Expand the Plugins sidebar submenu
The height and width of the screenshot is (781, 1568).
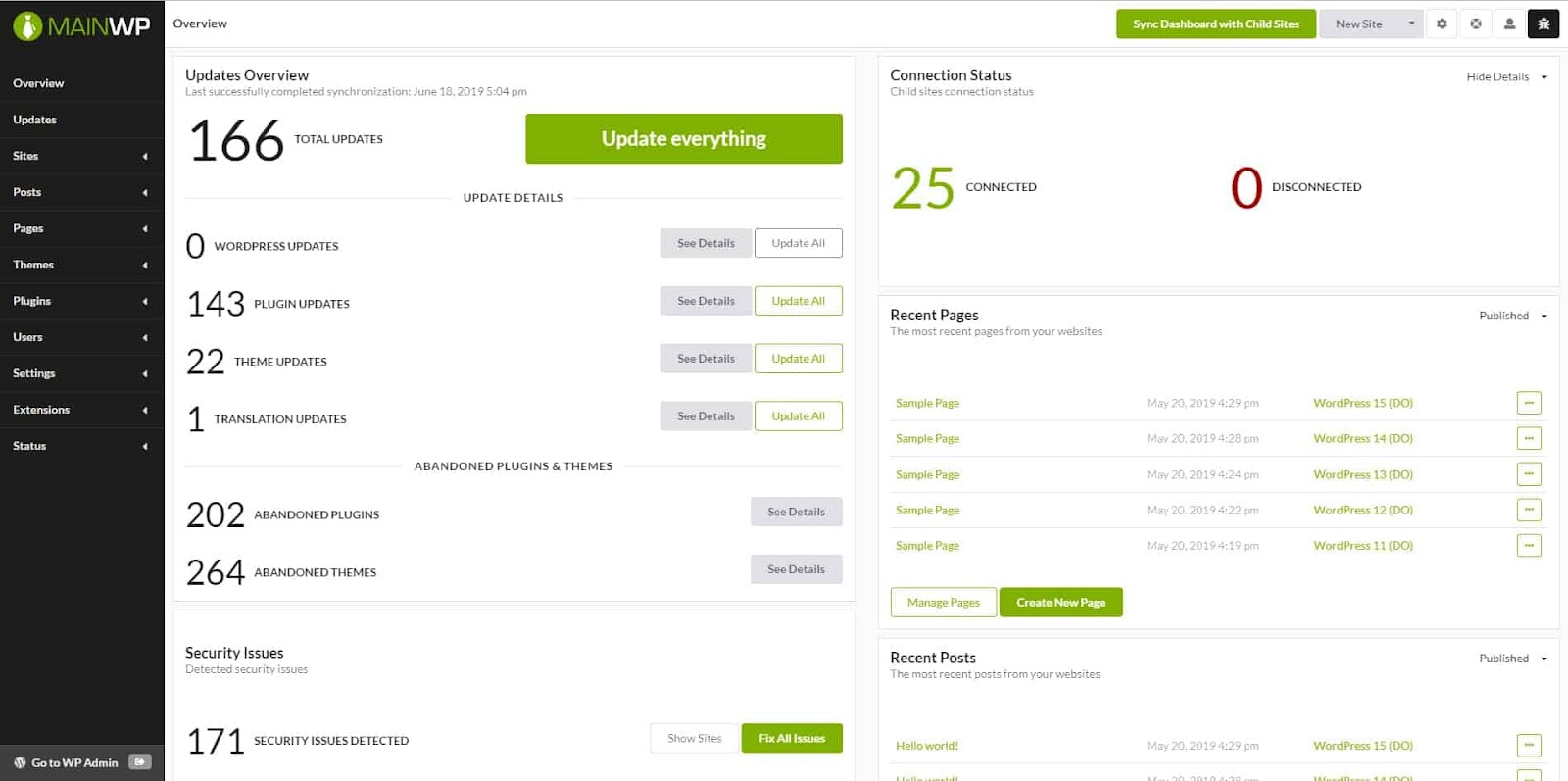click(145, 301)
